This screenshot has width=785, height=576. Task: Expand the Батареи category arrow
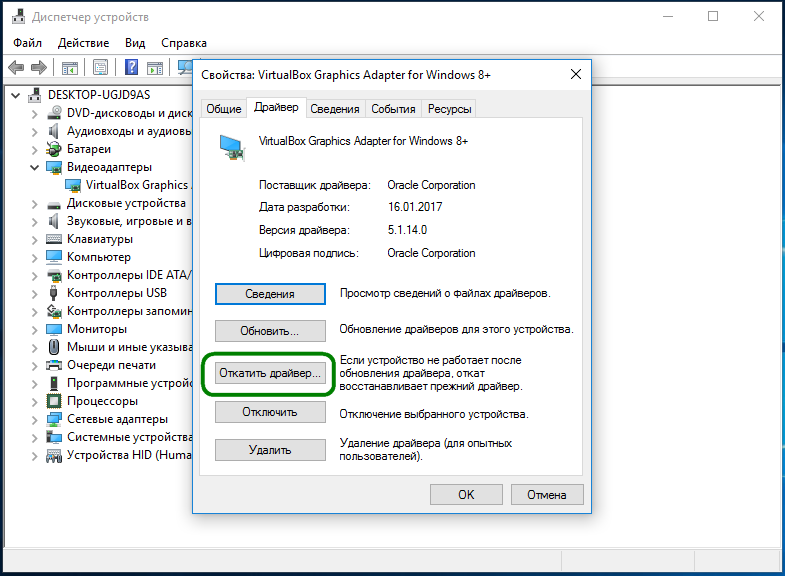[x=35, y=150]
